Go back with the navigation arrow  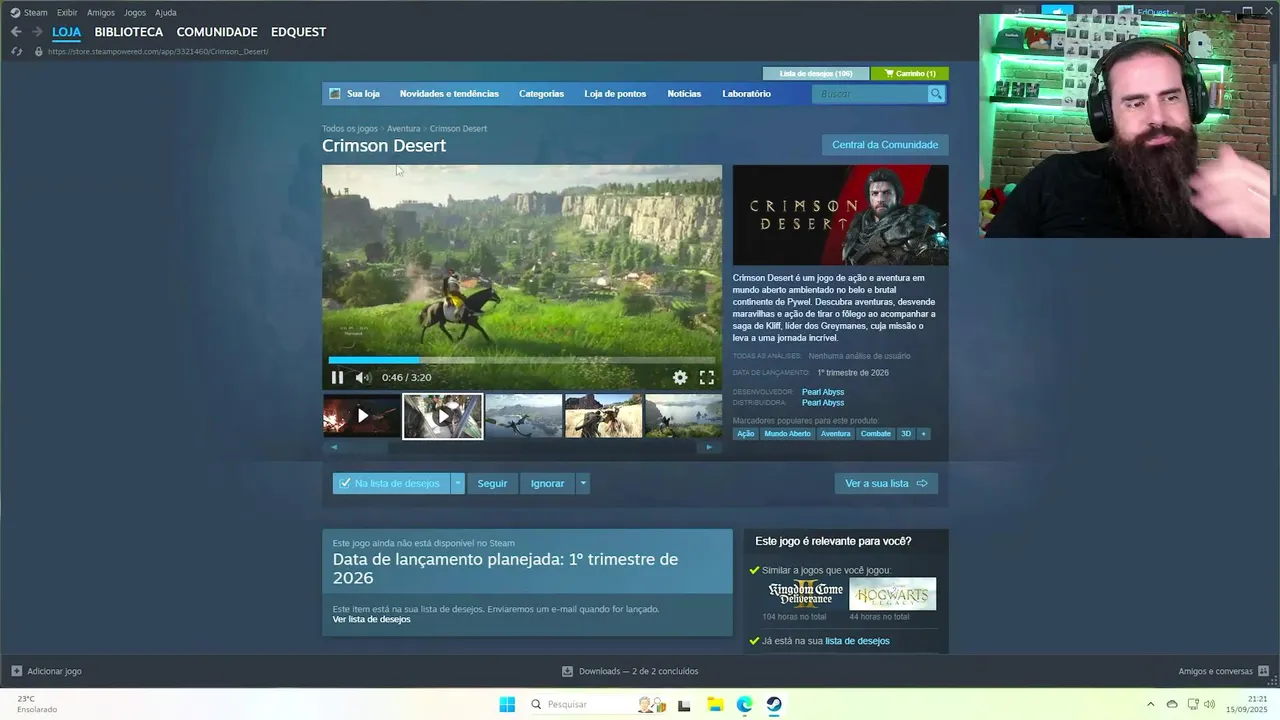tap(16, 32)
